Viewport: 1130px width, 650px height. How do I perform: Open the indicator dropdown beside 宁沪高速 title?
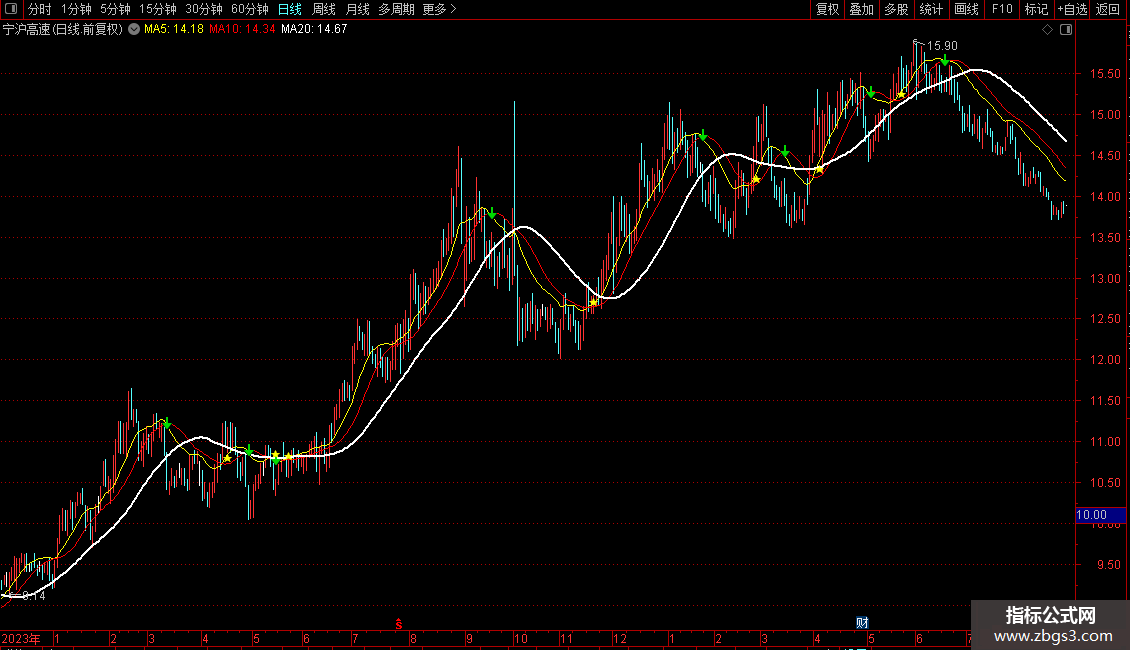click(134, 29)
